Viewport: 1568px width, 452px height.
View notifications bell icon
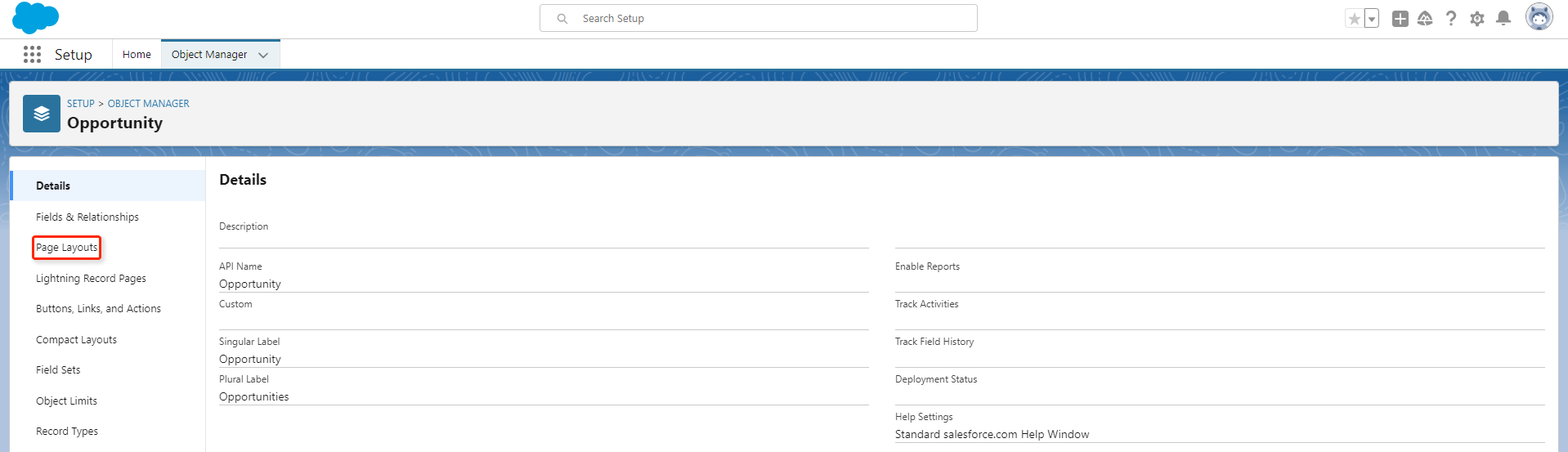[x=1503, y=19]
